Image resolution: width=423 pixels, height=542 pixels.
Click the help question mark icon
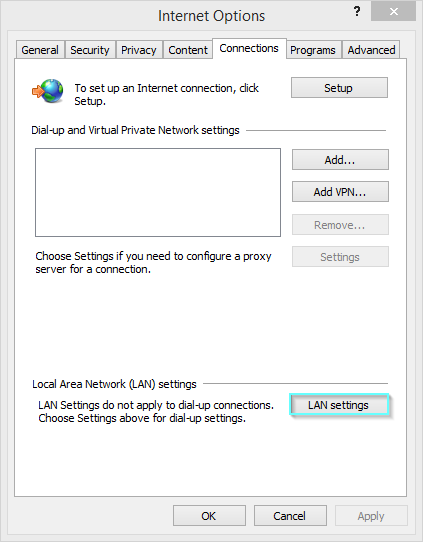pyautogui.click(x=357, y=12)
